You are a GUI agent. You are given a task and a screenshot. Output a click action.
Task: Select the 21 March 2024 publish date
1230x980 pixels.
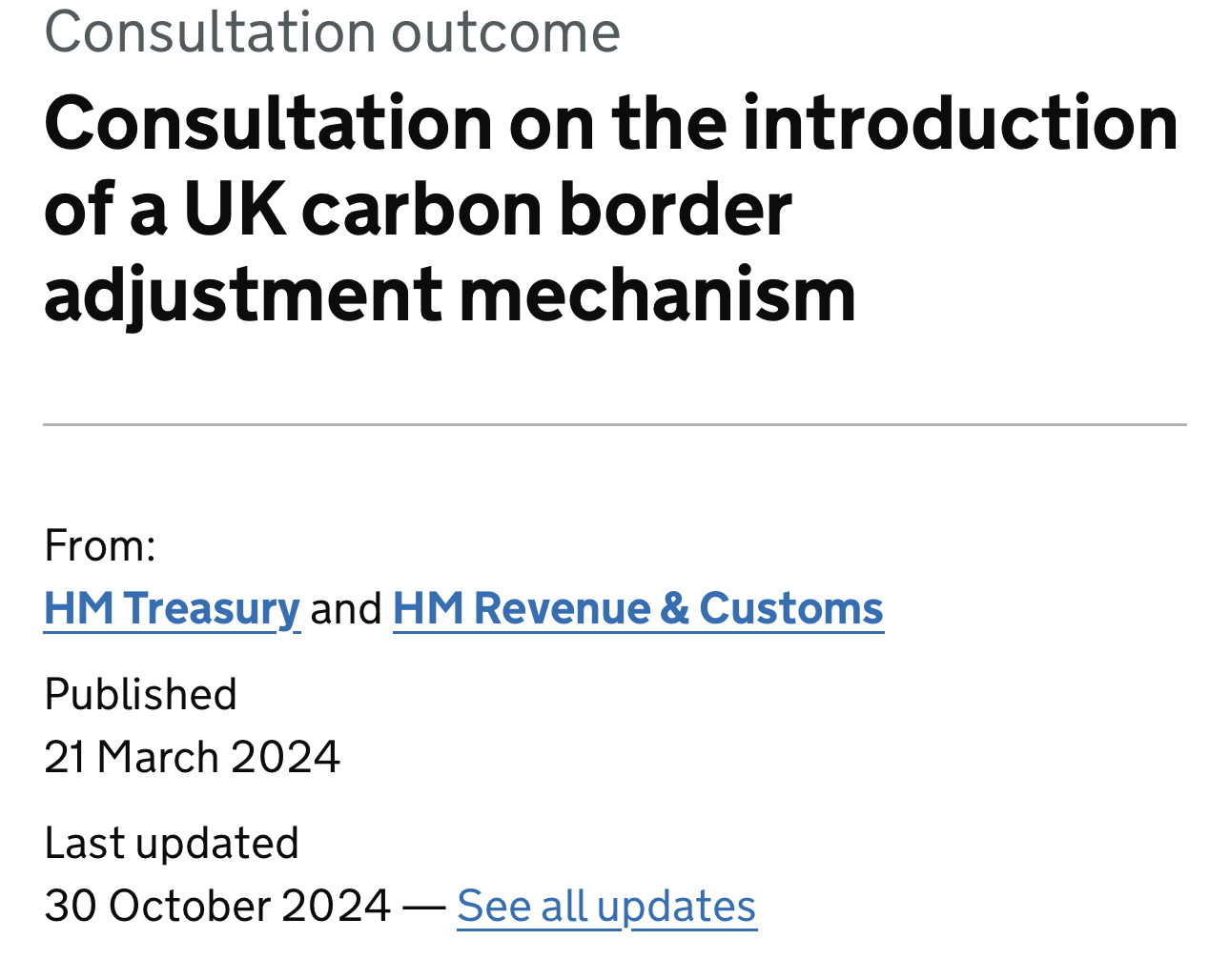192,758
